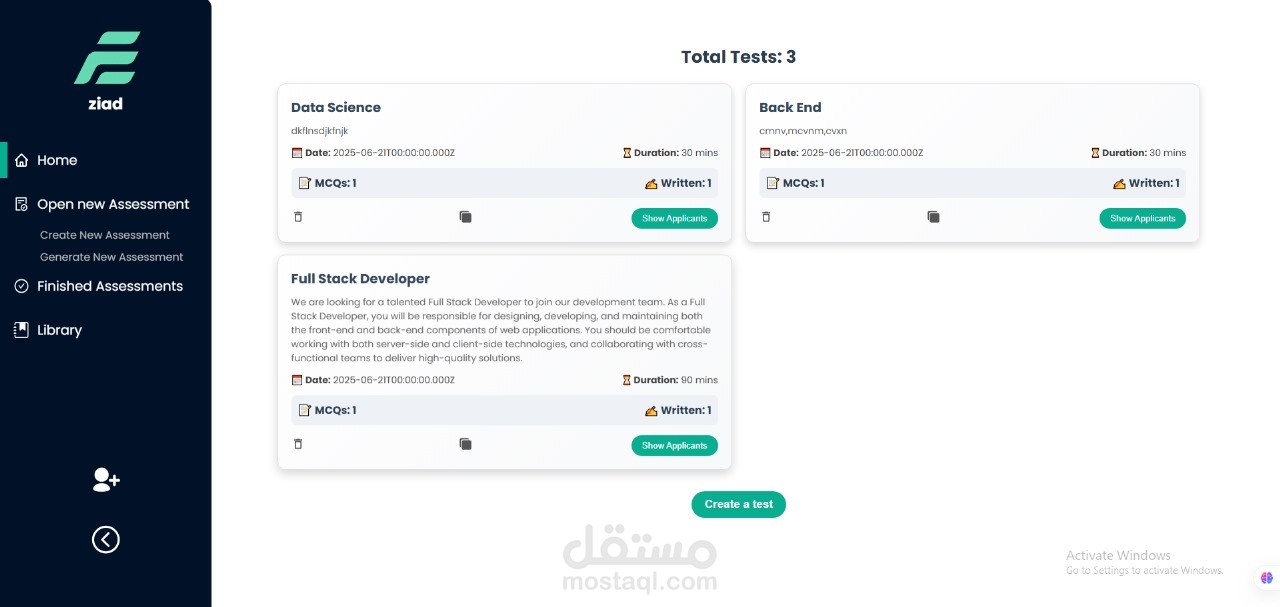Click the add user icon in sidebar

tap(106, 480)
